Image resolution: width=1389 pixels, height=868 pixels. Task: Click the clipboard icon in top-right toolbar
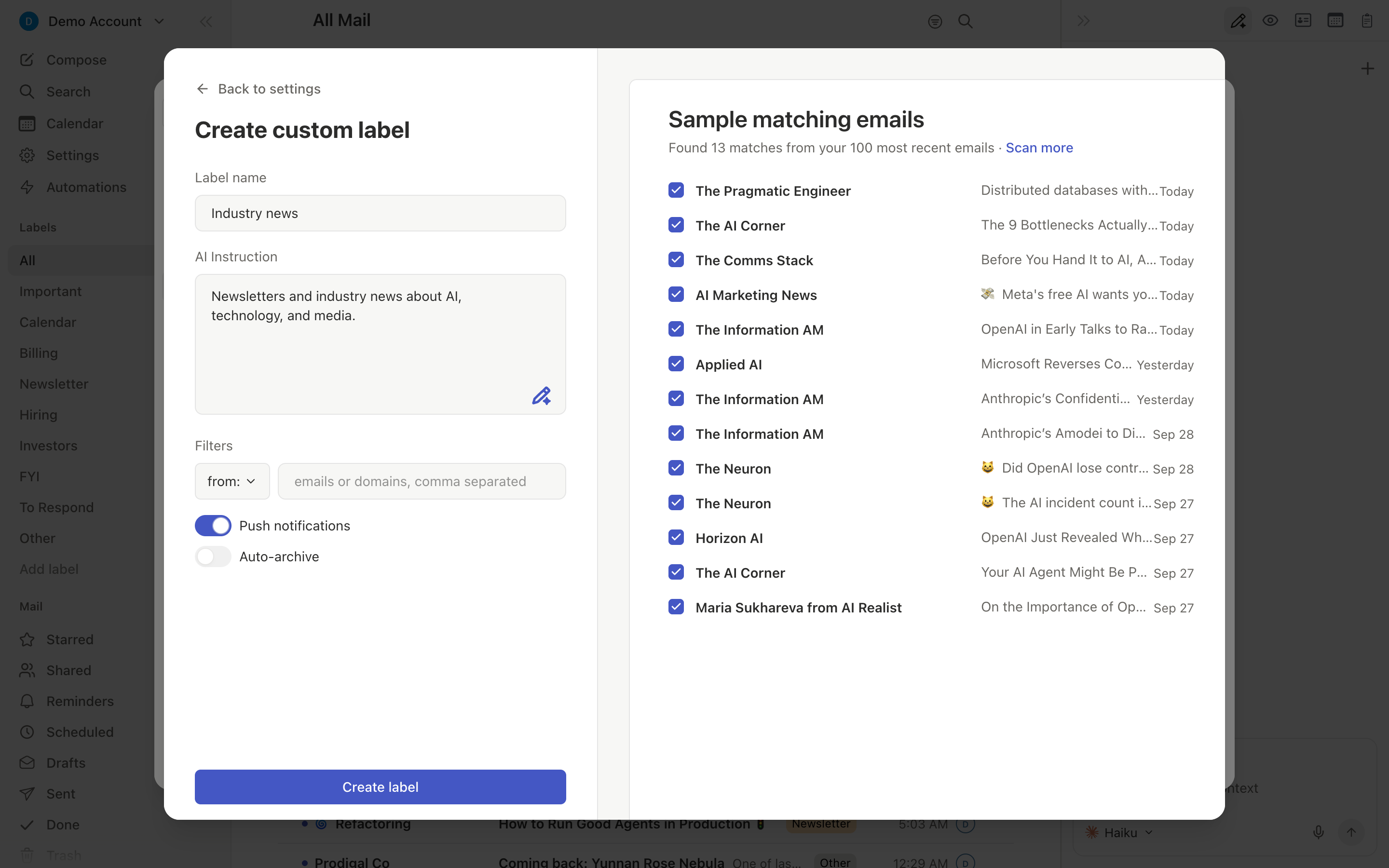[1367, 21]
